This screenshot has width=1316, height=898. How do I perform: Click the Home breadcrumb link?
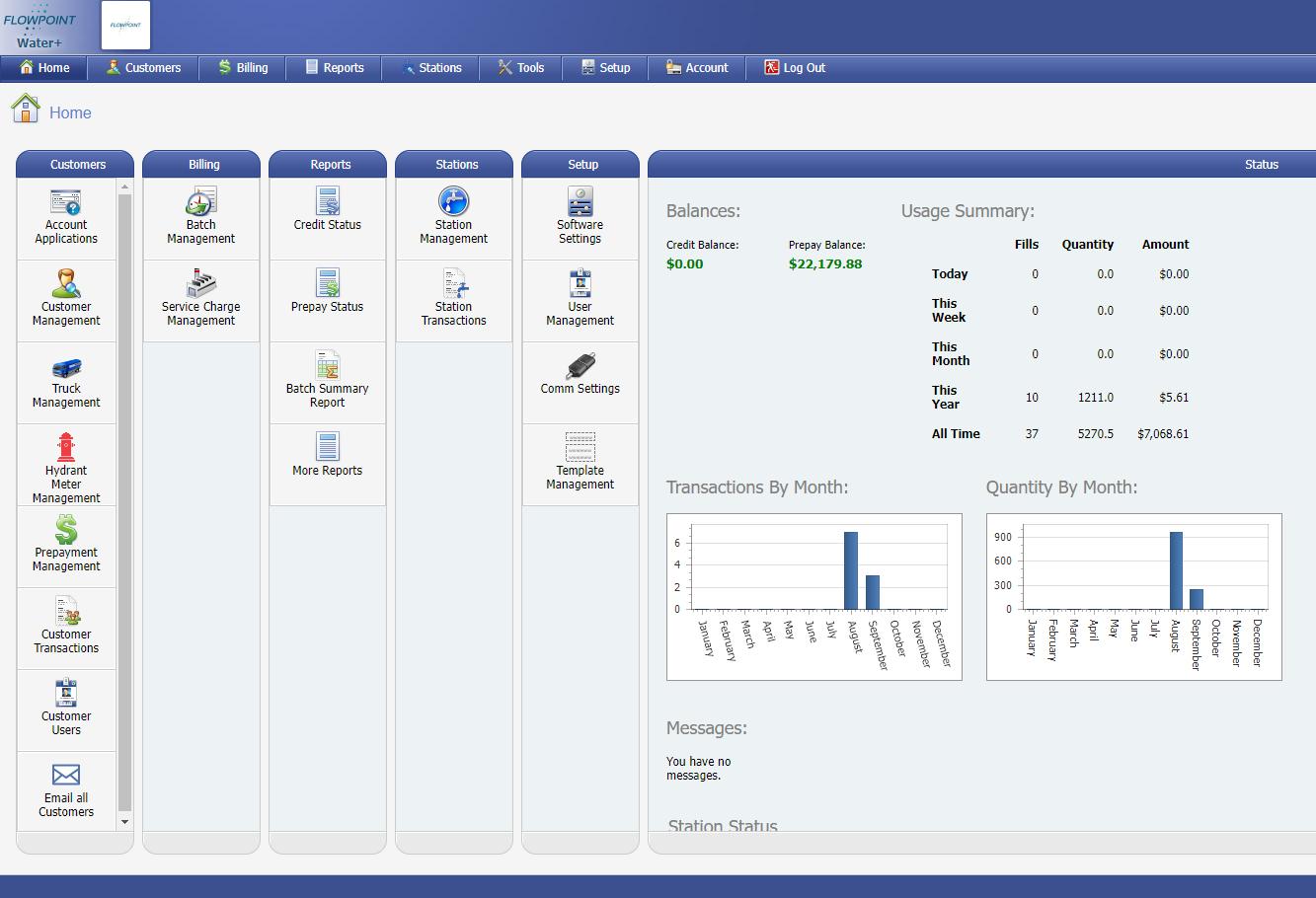[x=70, y=112]
